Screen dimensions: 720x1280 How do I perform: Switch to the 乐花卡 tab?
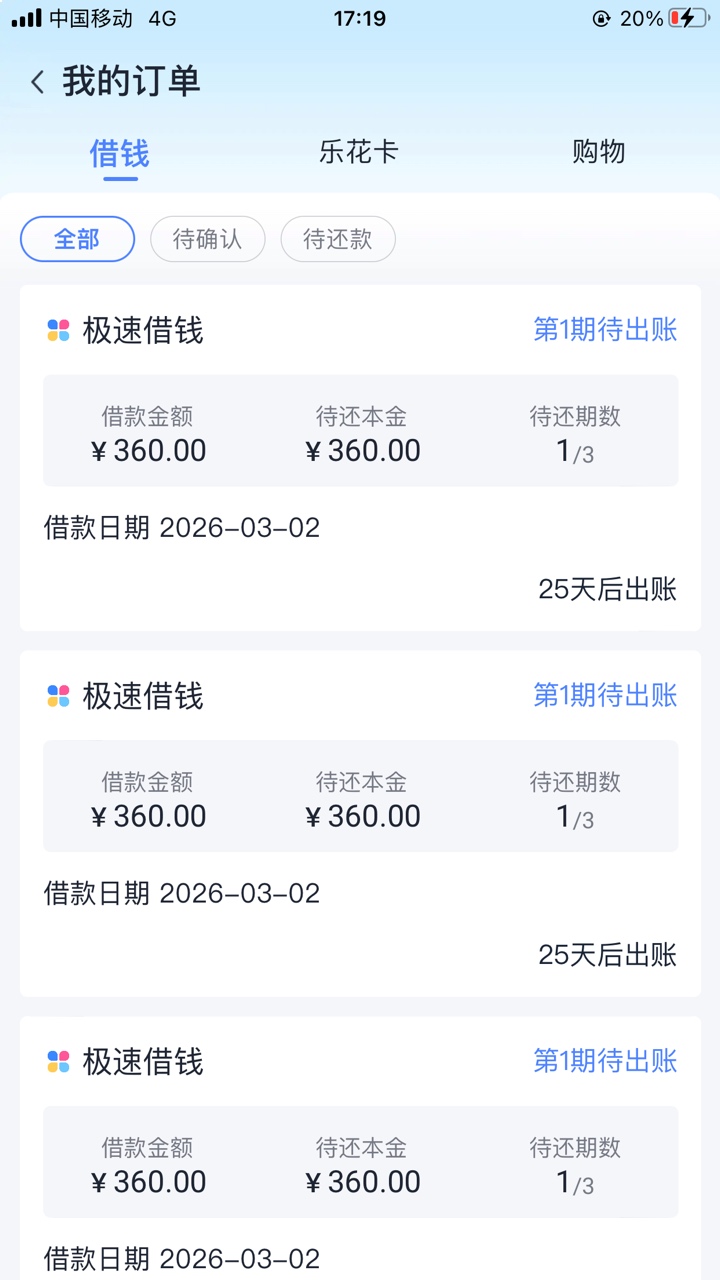tap(359, 152)
